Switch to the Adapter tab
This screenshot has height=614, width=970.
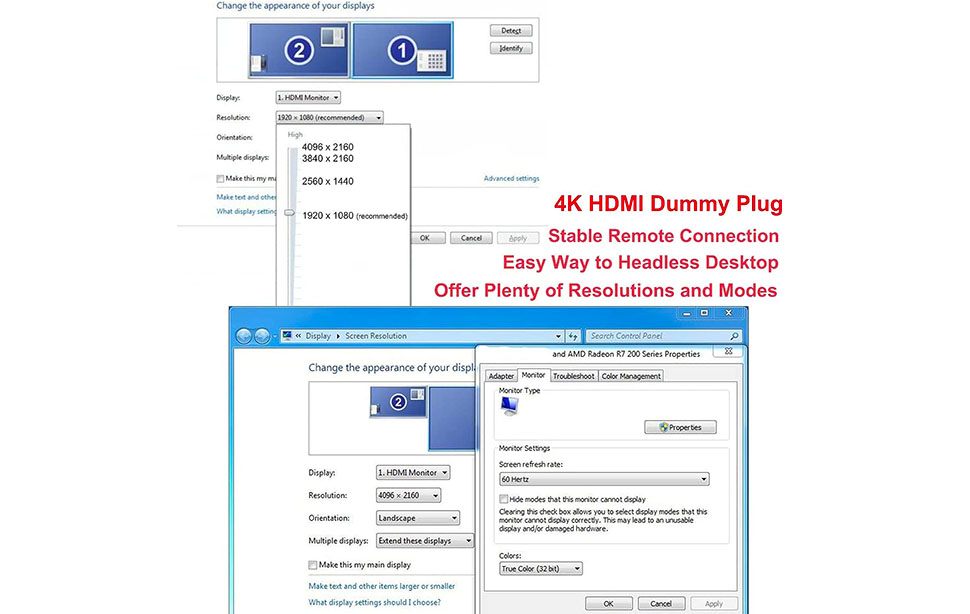pyautogui.click(x=501, y=376)
